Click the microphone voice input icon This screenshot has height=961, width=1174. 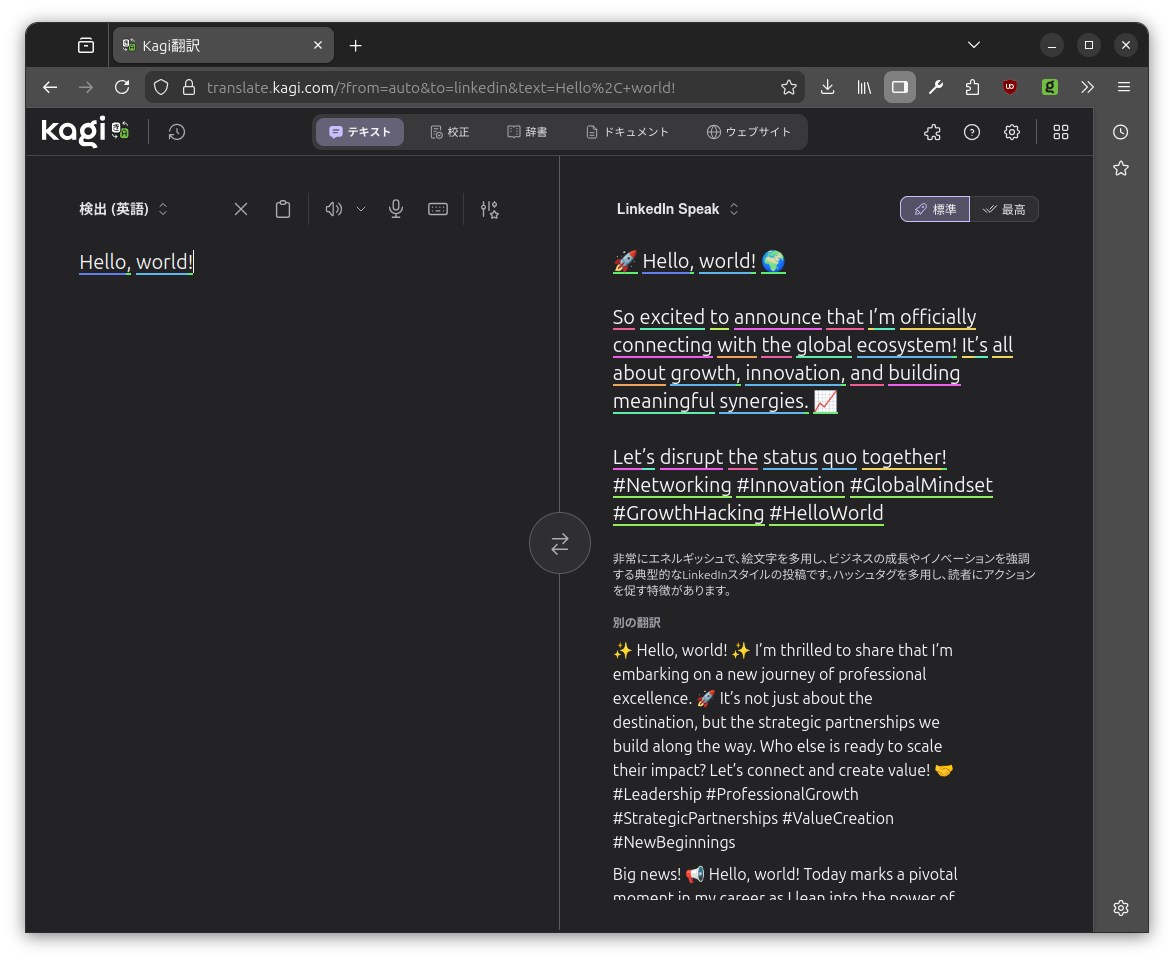tap(396, 209)
